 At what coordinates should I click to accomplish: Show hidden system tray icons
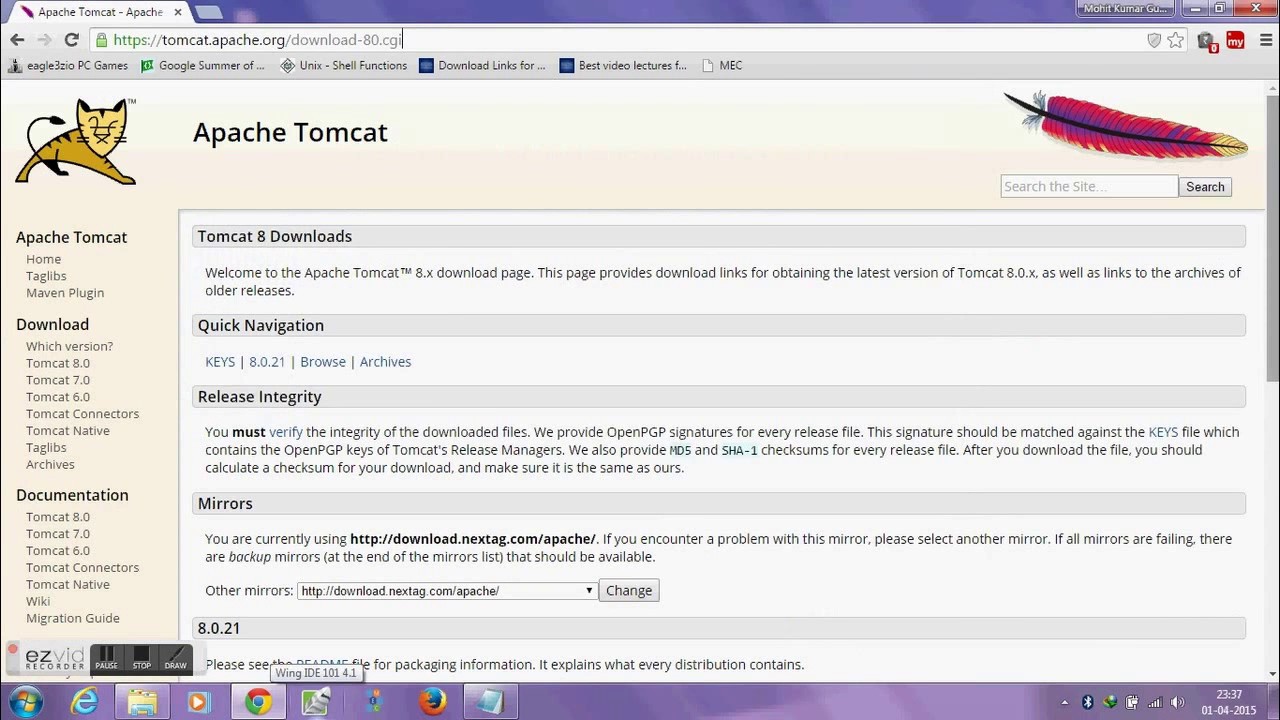(x=1064, y=702)
